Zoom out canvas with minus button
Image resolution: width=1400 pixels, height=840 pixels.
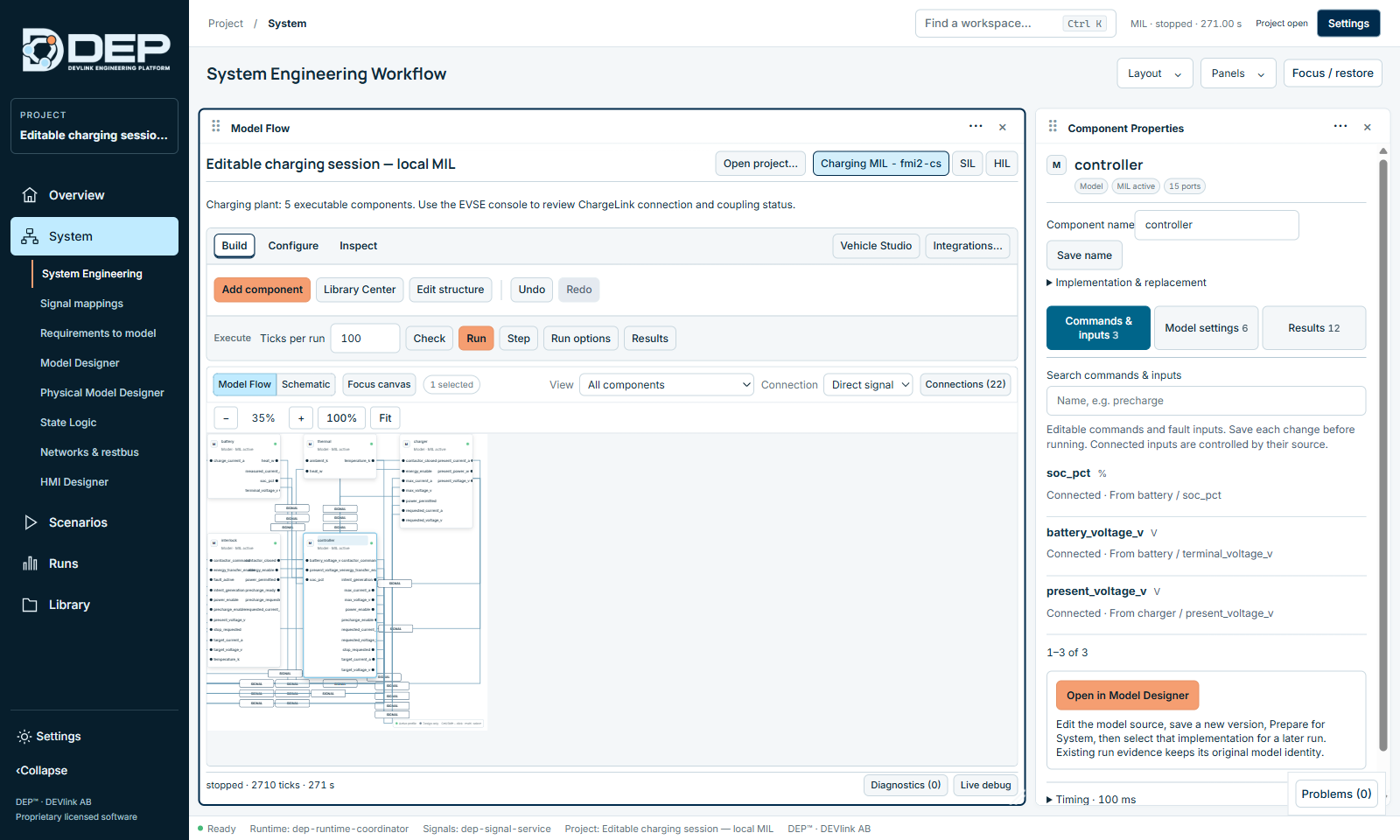click(x=226, y=418)
